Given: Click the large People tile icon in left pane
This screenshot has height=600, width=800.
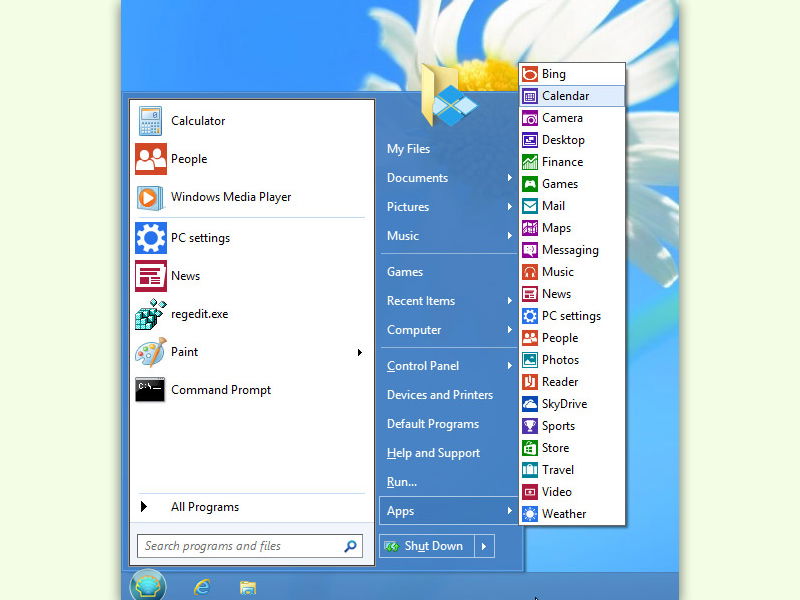Looking at the screenshot, I should click(151, 159).
